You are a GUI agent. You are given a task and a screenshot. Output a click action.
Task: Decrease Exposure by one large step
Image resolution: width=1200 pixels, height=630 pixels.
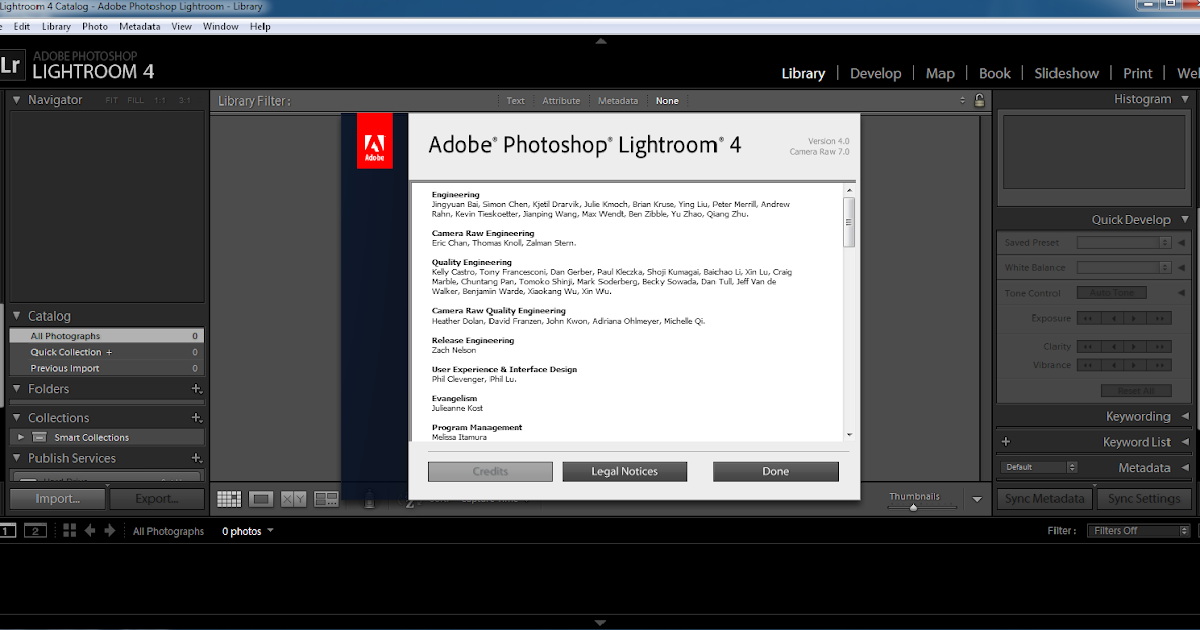[1089, 318]
